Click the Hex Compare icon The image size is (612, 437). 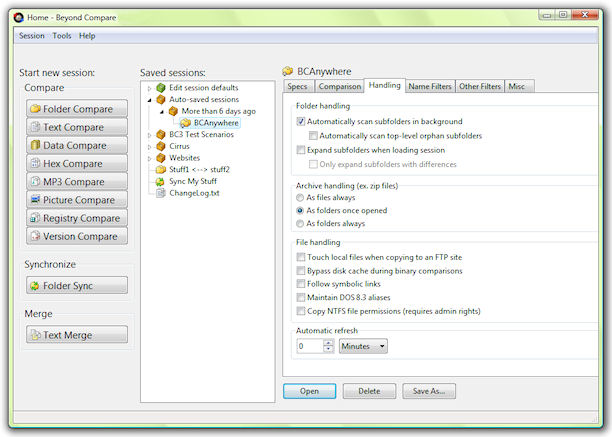[x=35, y=163]
